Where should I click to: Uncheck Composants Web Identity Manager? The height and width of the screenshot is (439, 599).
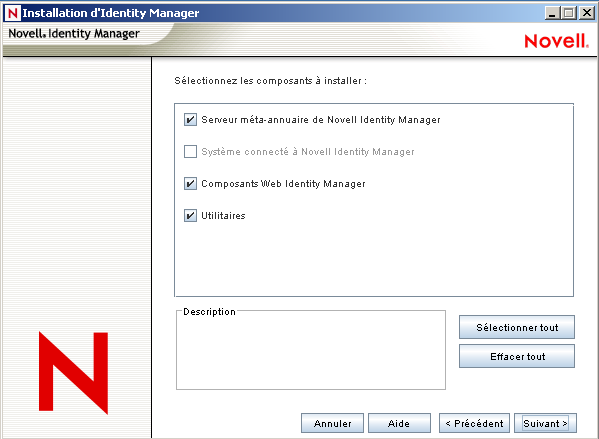tap(190, 184)
